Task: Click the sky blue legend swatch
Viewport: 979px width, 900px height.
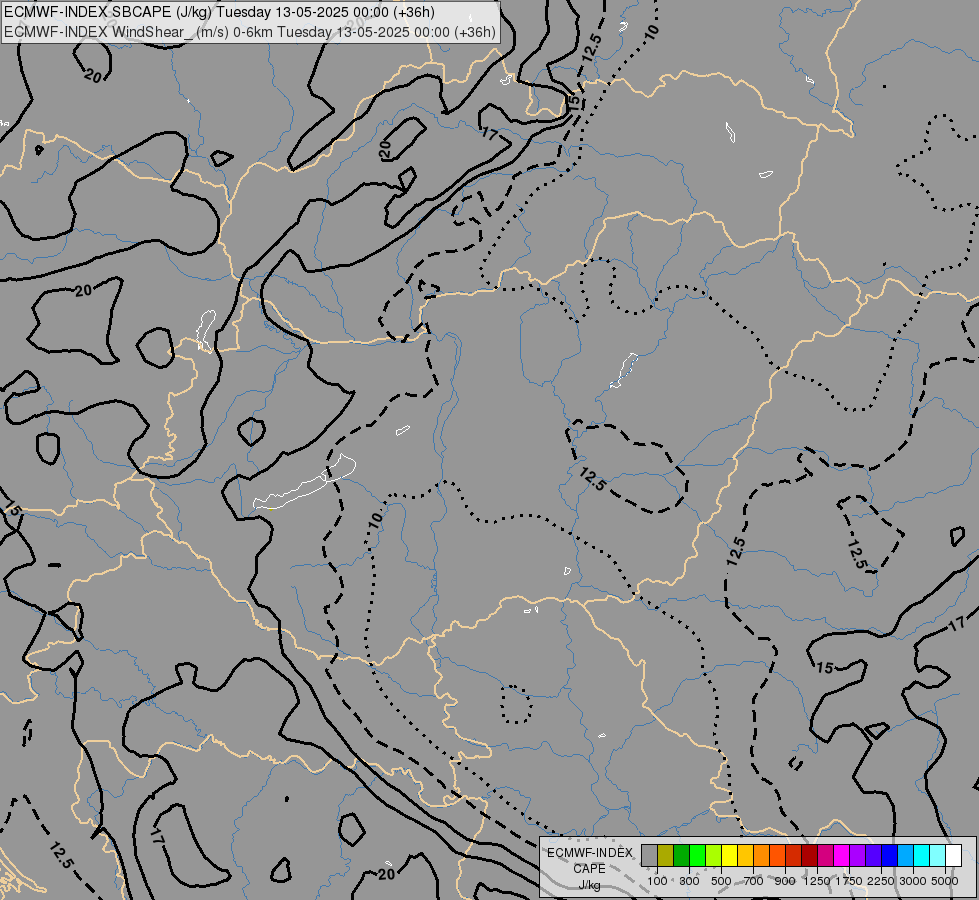Action: click(905, 855)
